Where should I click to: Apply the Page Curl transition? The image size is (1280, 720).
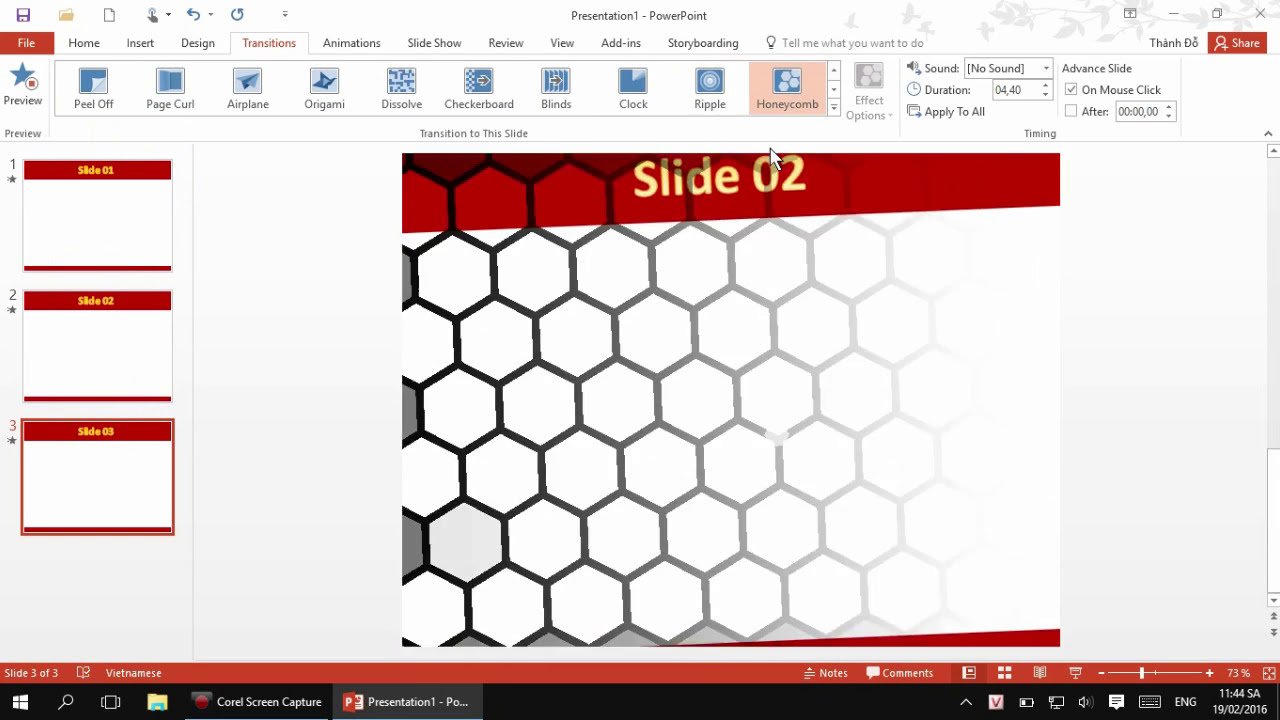[x=170, y=88]
